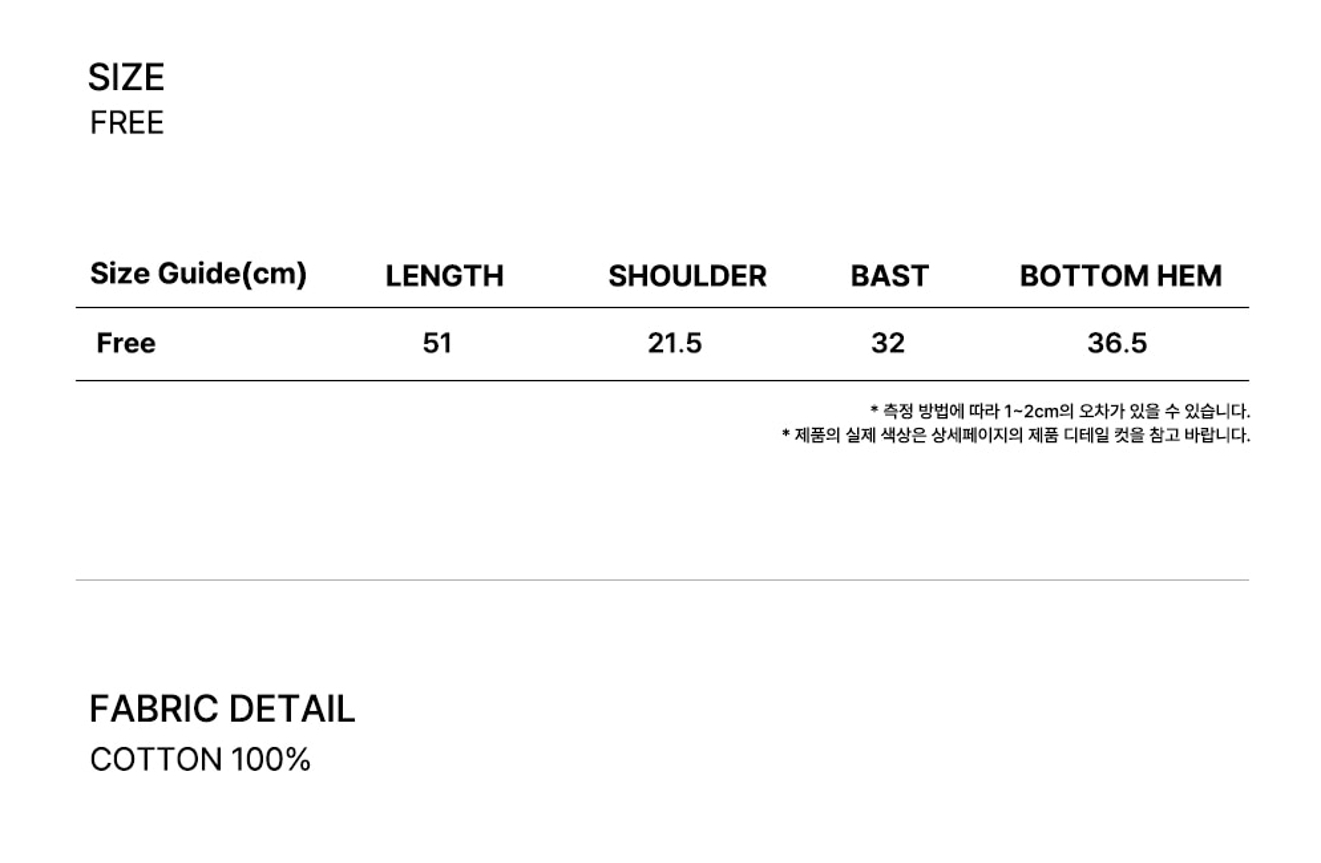Click the length value 51
The height and width of the screenshot is (863, 1321).
[x=437, y=343]
